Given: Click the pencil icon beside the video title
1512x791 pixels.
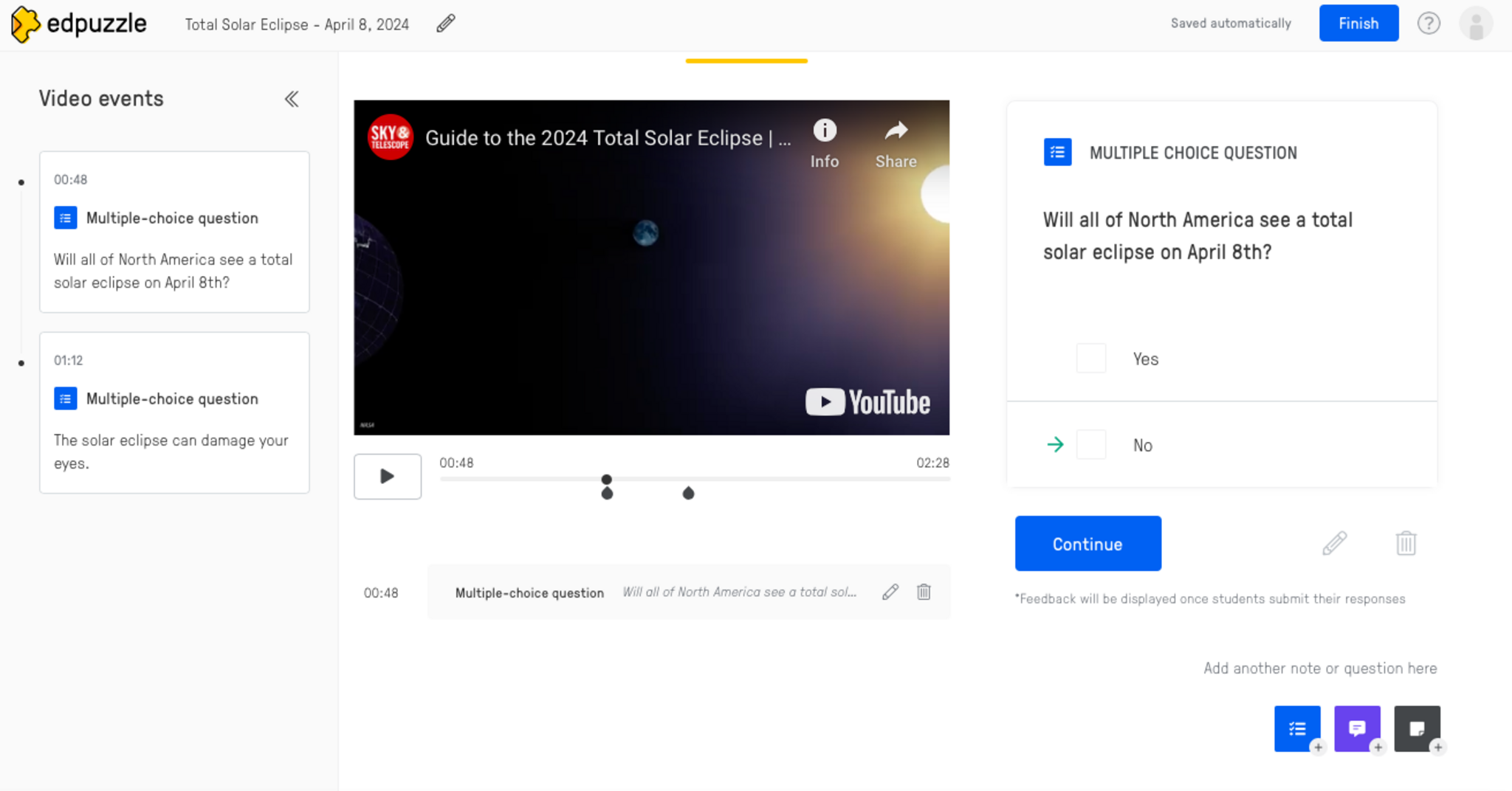Looking at the screenshot, I should click(445, 24).
